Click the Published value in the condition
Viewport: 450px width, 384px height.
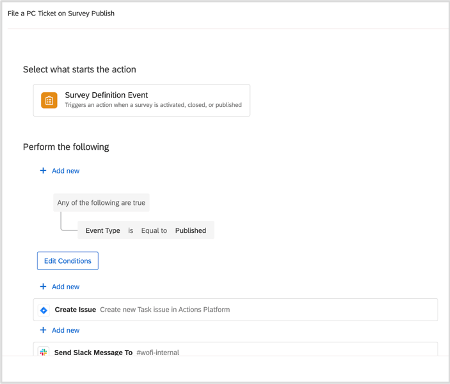click(x=191, y=231)
